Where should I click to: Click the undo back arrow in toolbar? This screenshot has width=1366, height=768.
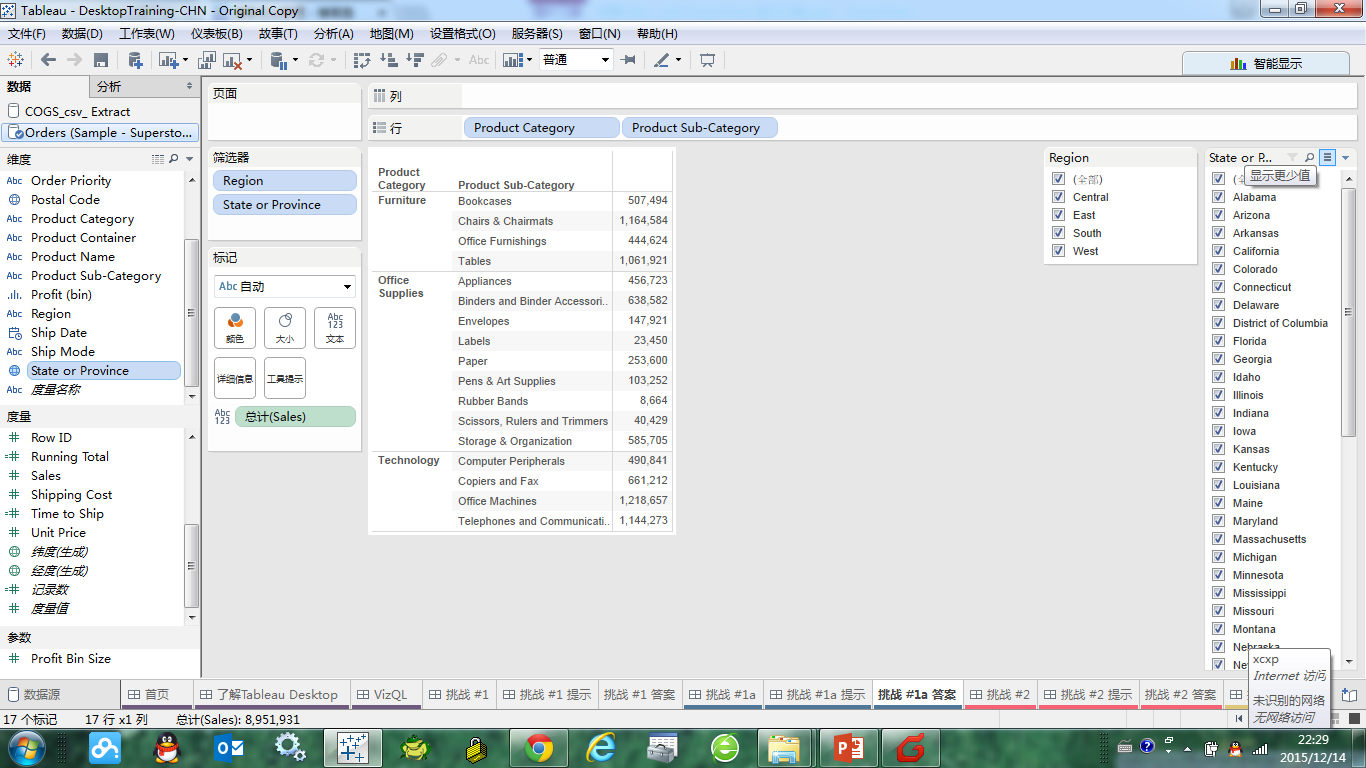tap(48, 60)
